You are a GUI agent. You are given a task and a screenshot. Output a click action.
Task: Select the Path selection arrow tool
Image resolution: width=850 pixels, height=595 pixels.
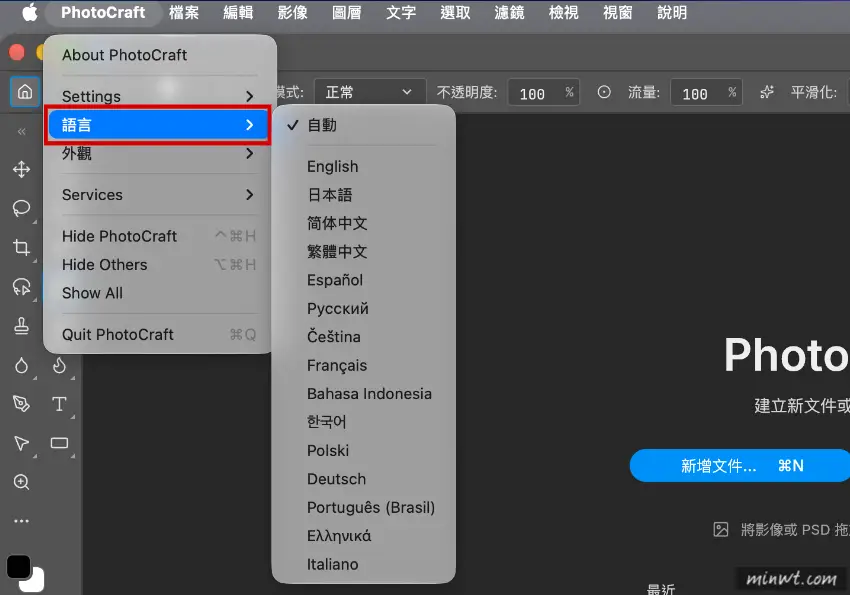click(x=22, y=443)
